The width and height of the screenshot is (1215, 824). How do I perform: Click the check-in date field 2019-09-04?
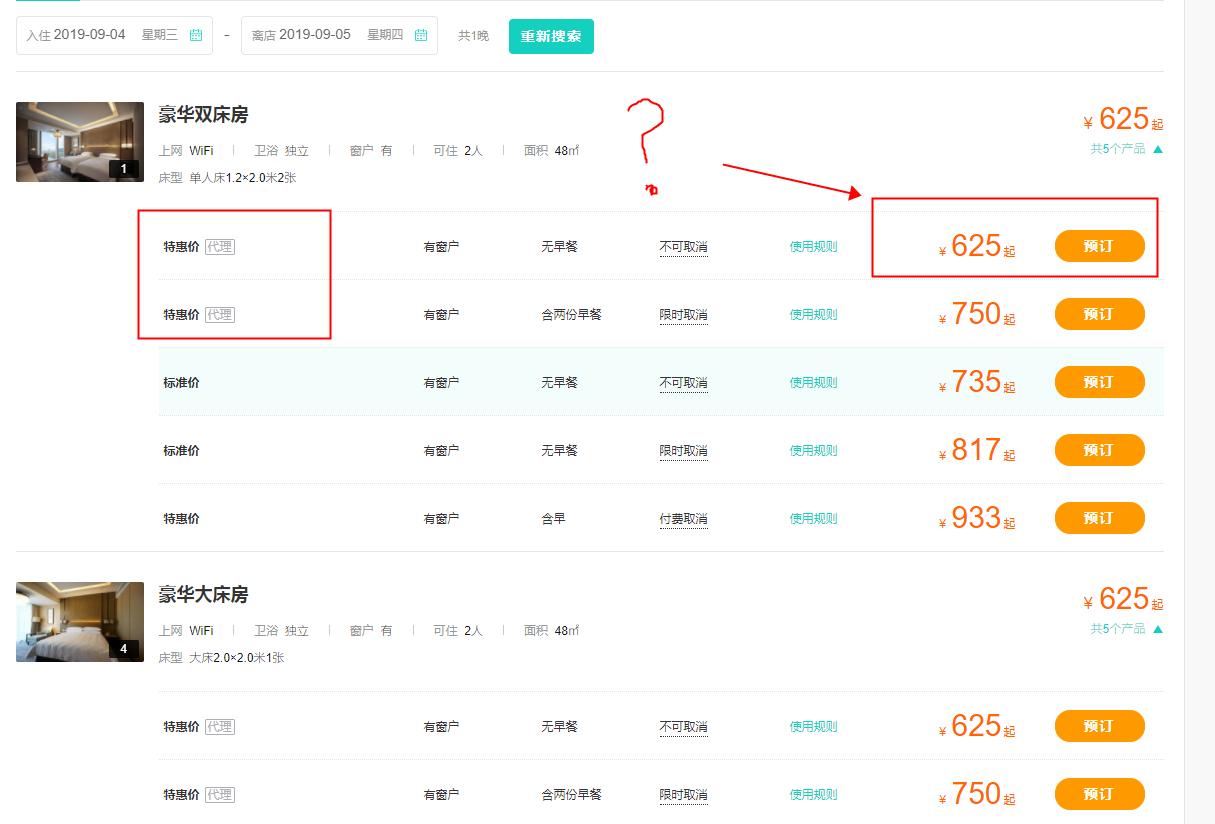(x=114, y=35)
